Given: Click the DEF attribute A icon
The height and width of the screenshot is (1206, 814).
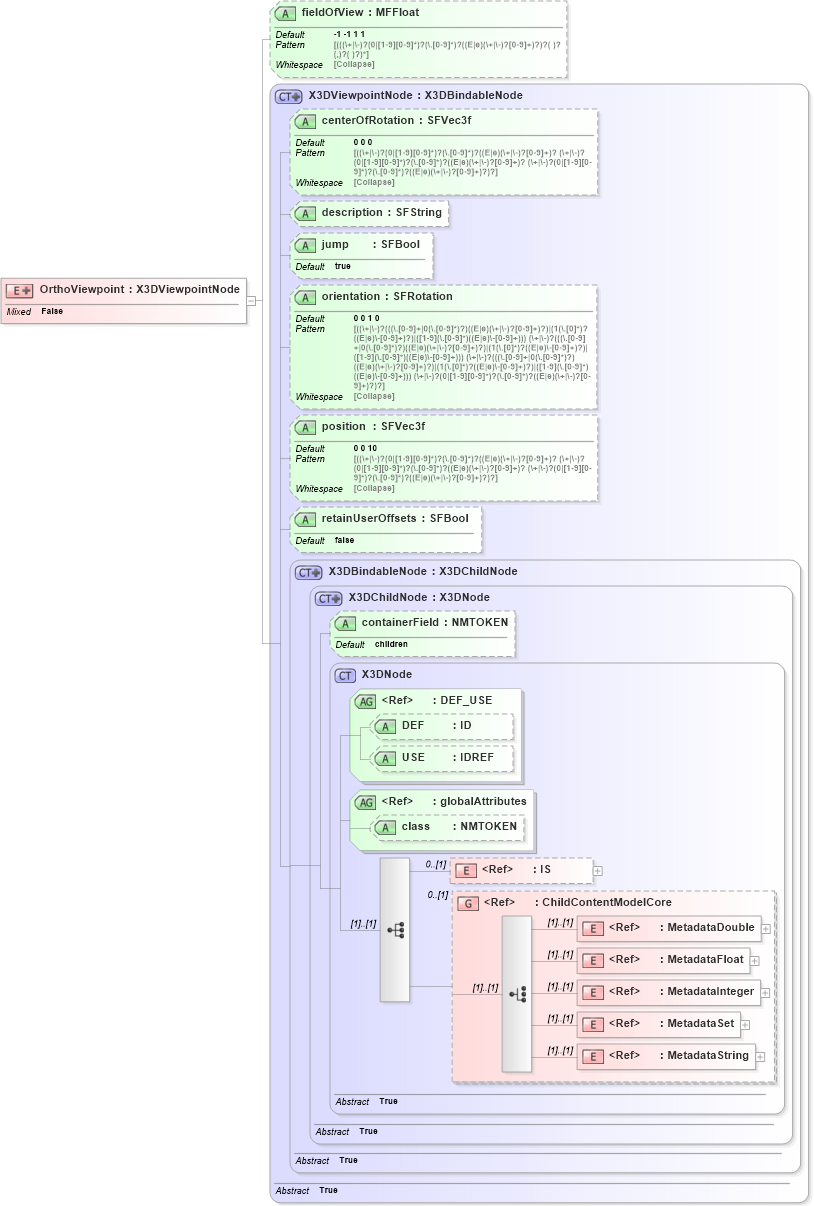Looking at the screenshot, I should click(386, 727).
